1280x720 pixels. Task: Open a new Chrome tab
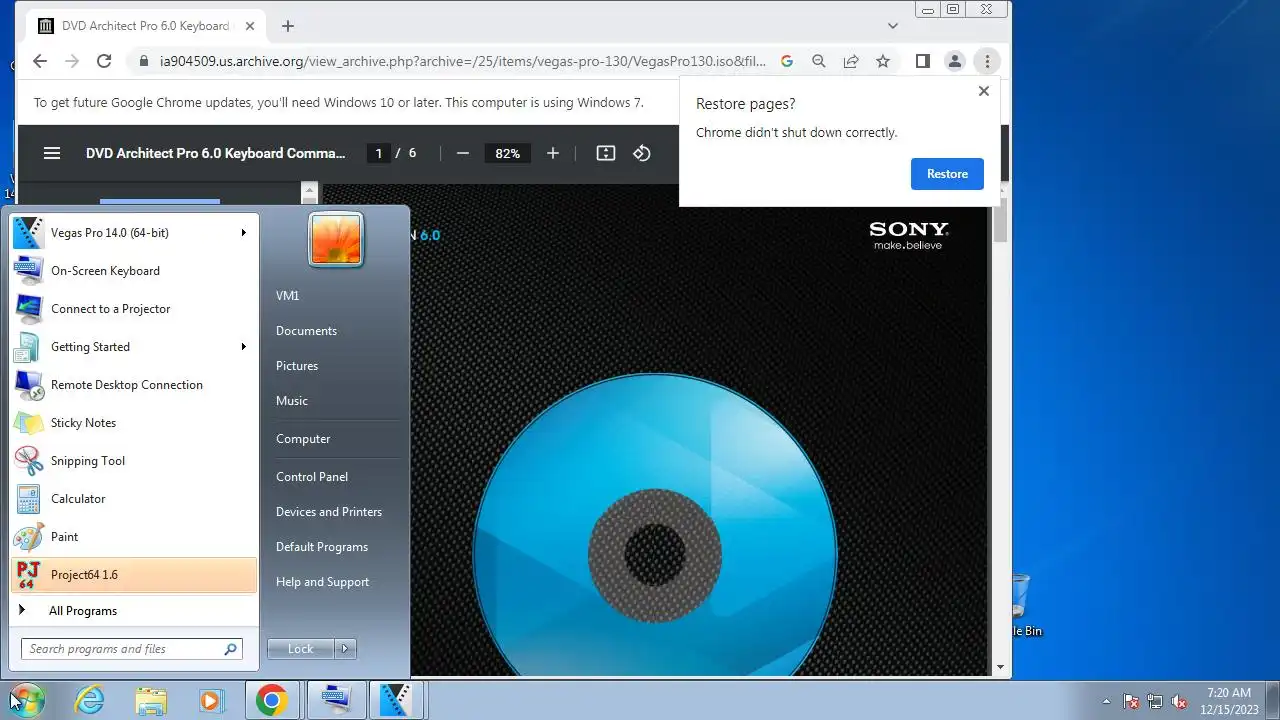coord(288,26)
